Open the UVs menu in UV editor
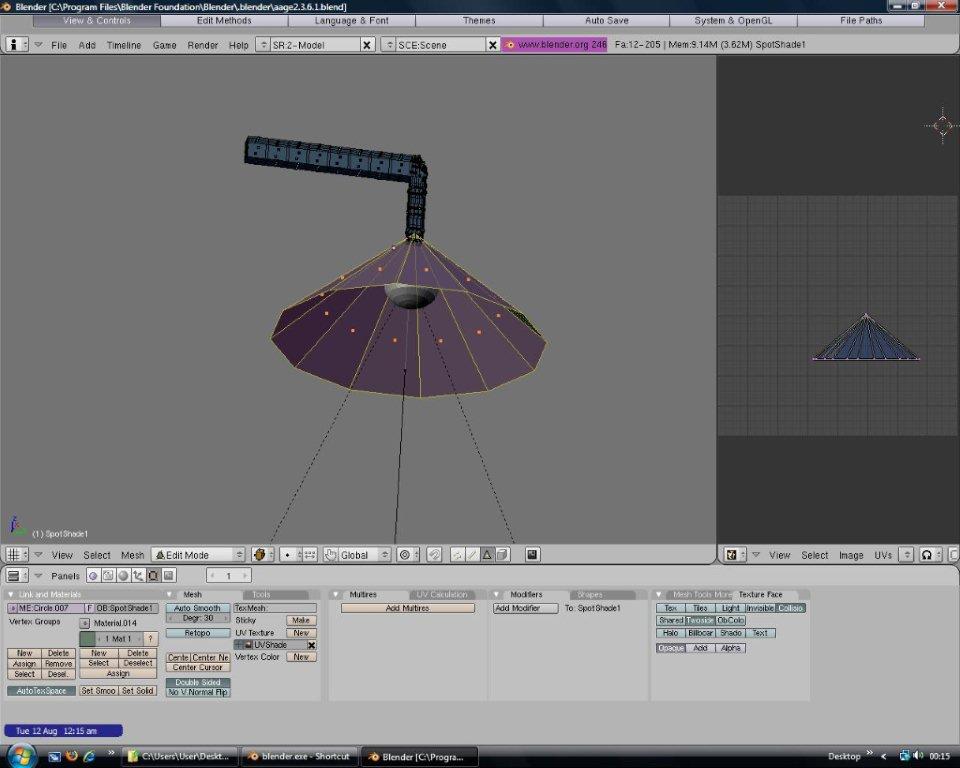The image size is (960, 768). 883,555
